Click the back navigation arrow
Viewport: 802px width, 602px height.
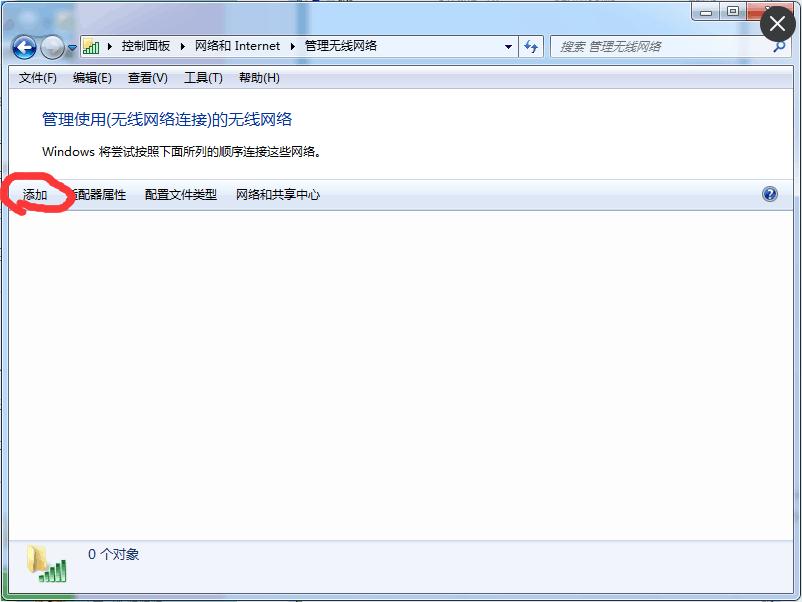click(x=23, y=47)
